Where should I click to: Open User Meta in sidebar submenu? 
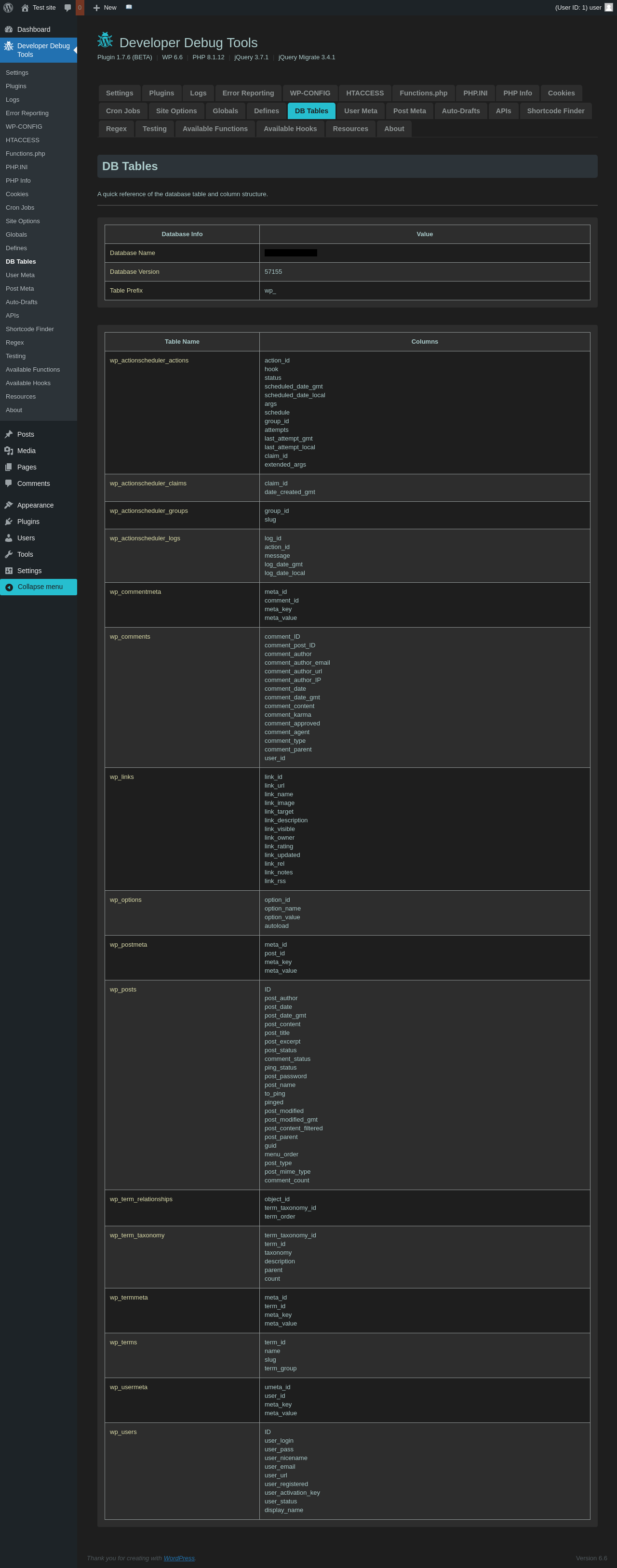pyautogui.click(x=20, y=275)
